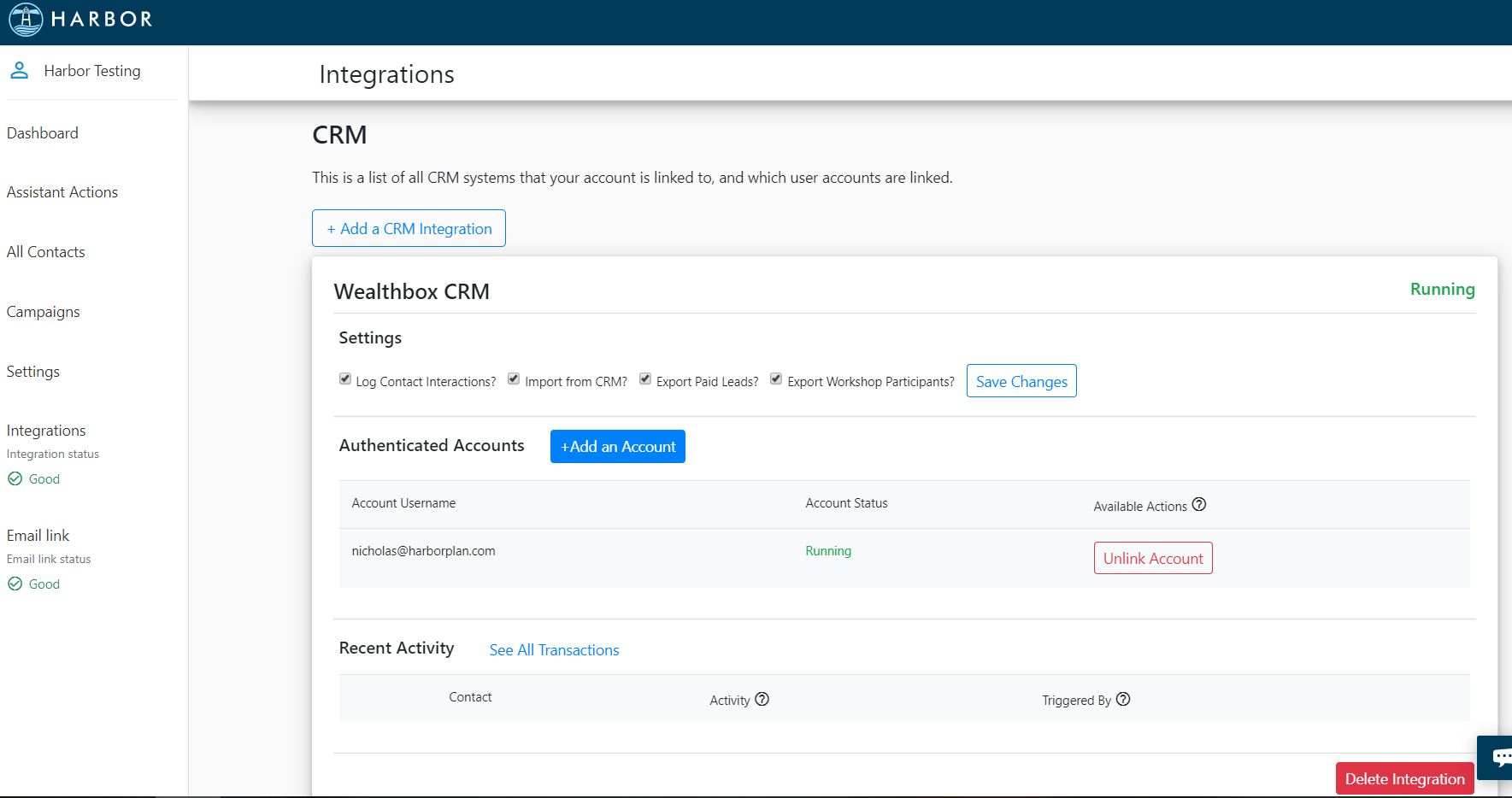Toggle Log Contact Interactions checkbox
Viewport: 1512px width, 798px height.
coord(345,379)
